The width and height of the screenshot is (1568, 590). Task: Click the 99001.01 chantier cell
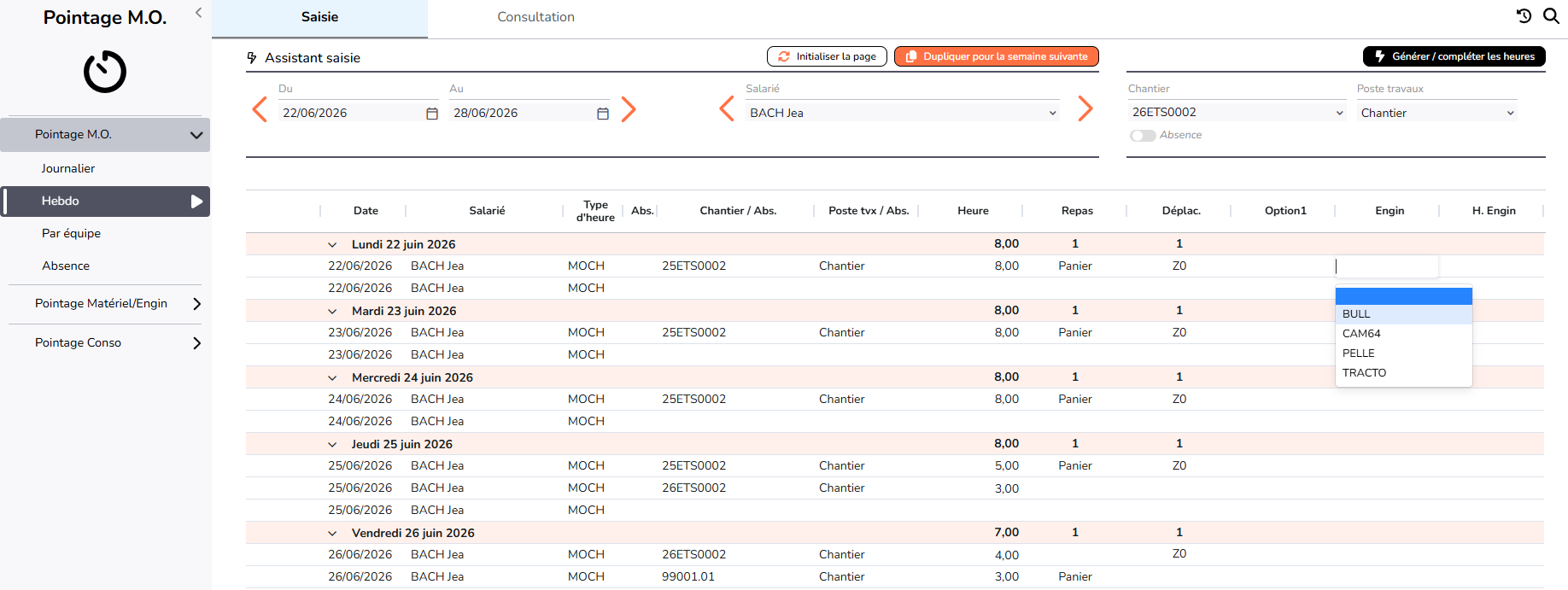click(x=687, y=577)
